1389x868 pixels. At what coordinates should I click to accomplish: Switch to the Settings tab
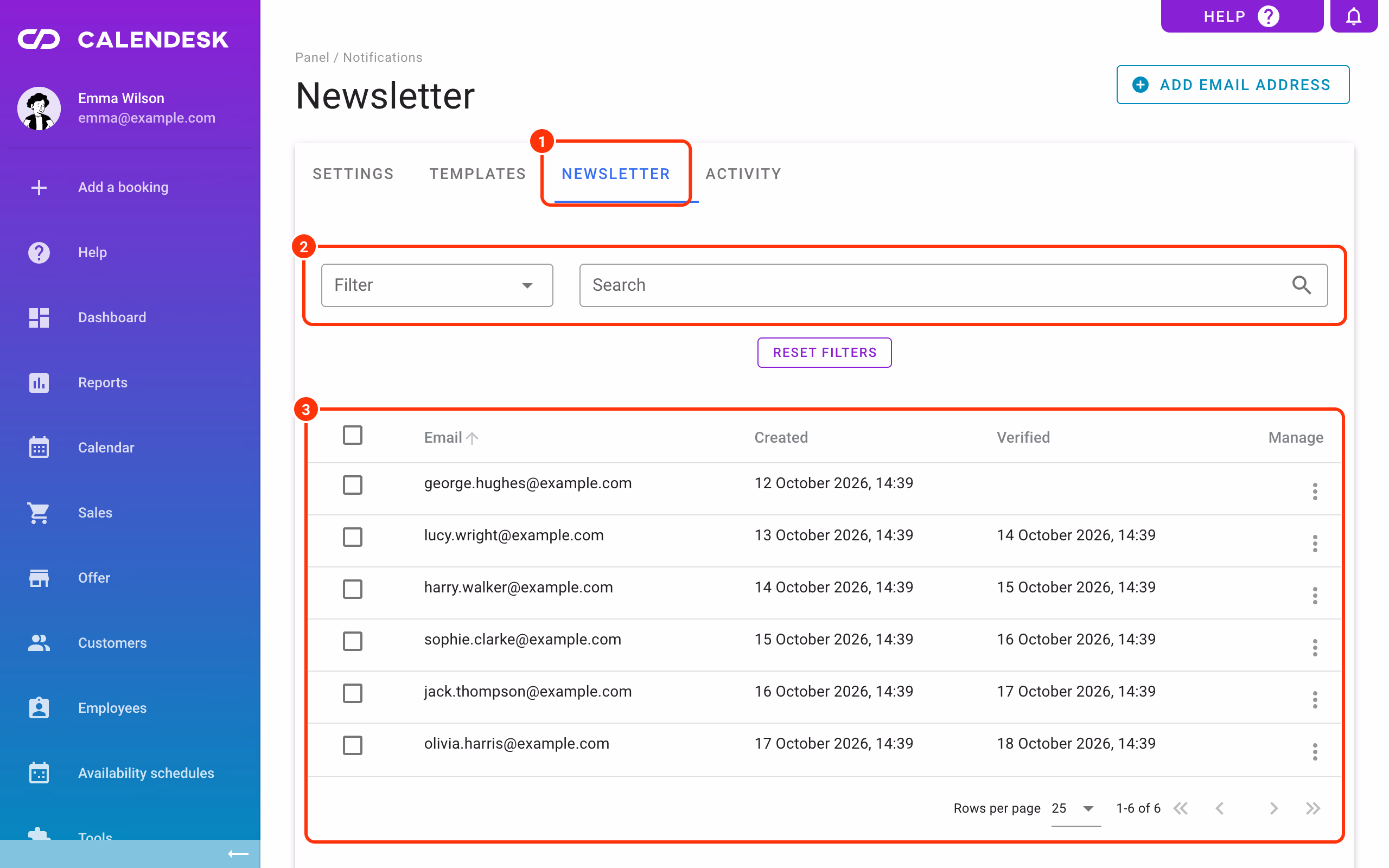click(x=353, y=174)
